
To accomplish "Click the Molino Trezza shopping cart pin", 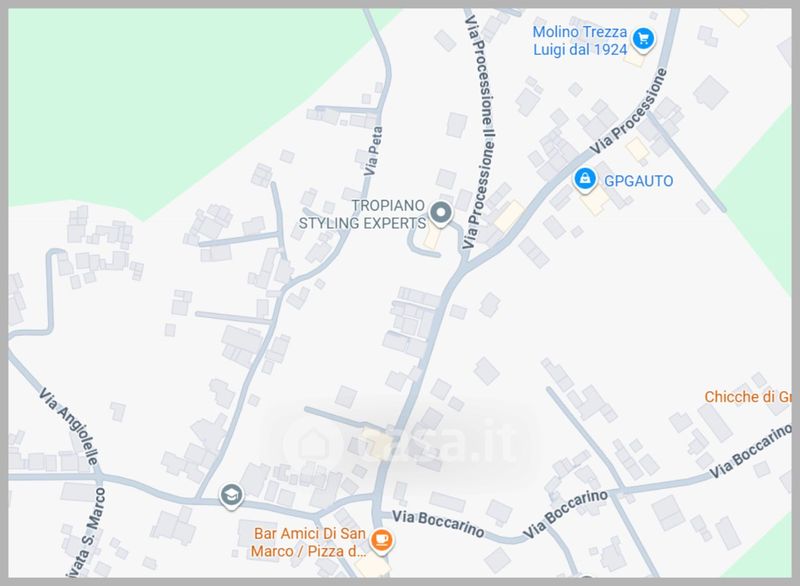I will pyautogui.click(x=643, y=39).
